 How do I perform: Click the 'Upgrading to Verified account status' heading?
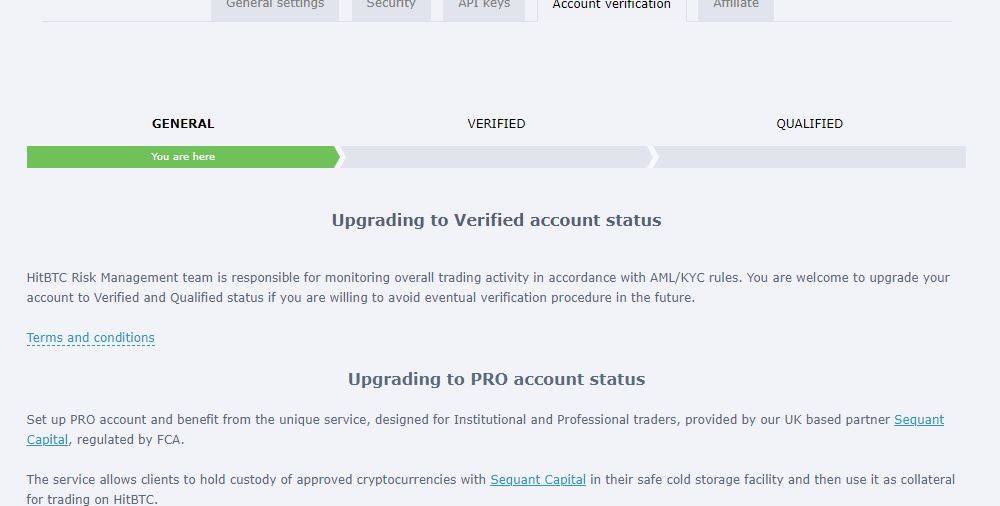(496, 220)
